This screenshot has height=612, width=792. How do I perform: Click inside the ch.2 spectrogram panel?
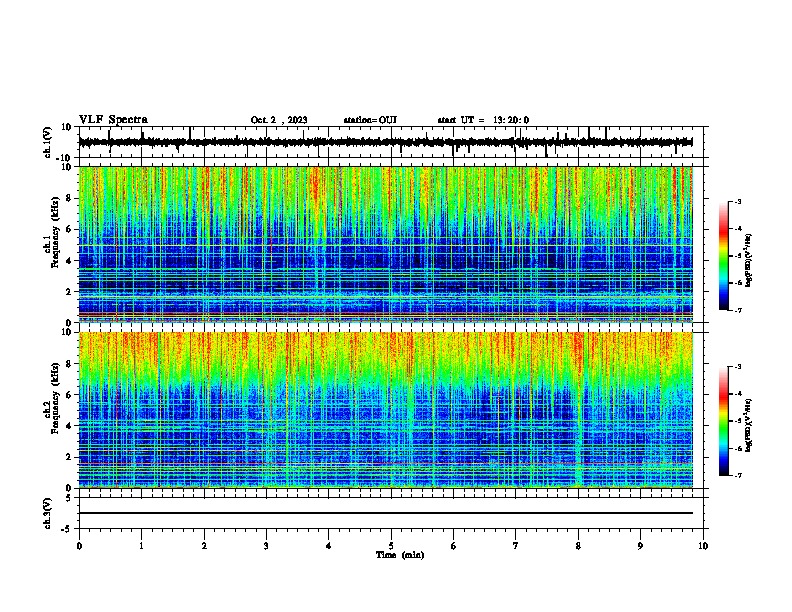pos(386,410)
